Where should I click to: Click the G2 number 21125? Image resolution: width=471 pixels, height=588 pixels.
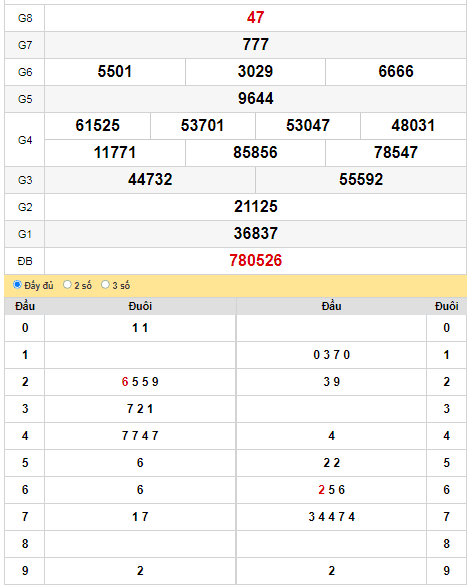(x=255, y=207)
